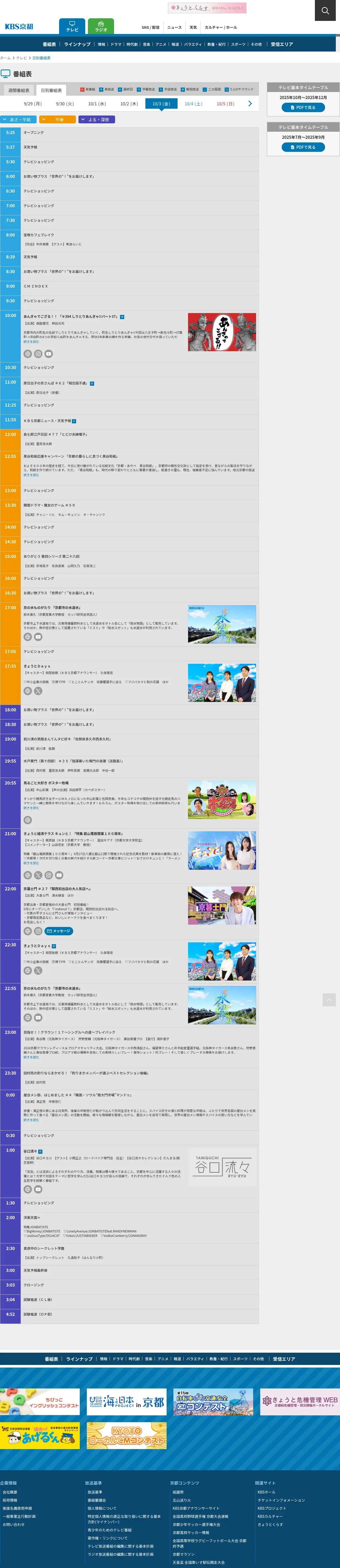
Task: Select date 10/1 (水)
Action: click(x=97, y=103)
